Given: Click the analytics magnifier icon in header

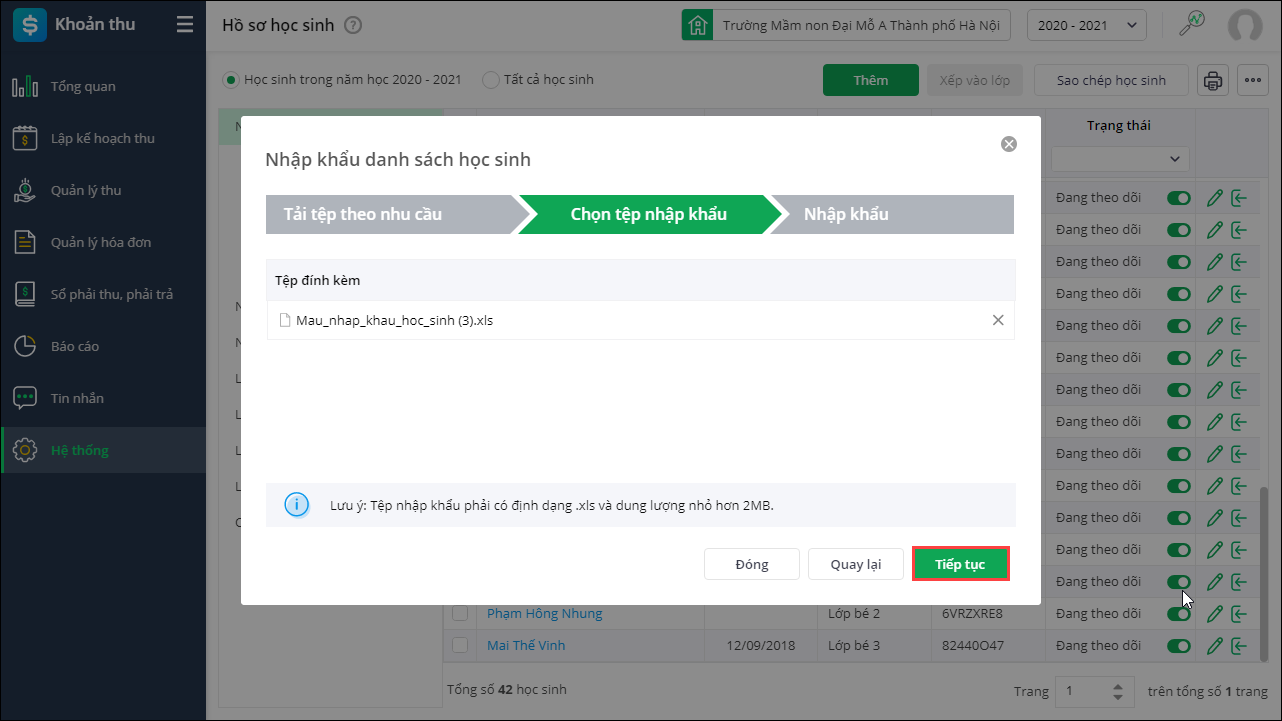Looking at the screenshot, I should tap(1192, 24).
